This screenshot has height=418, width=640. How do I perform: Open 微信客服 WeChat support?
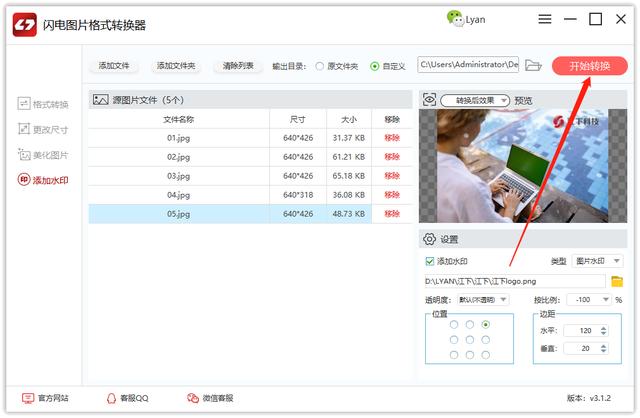[210, 398]
